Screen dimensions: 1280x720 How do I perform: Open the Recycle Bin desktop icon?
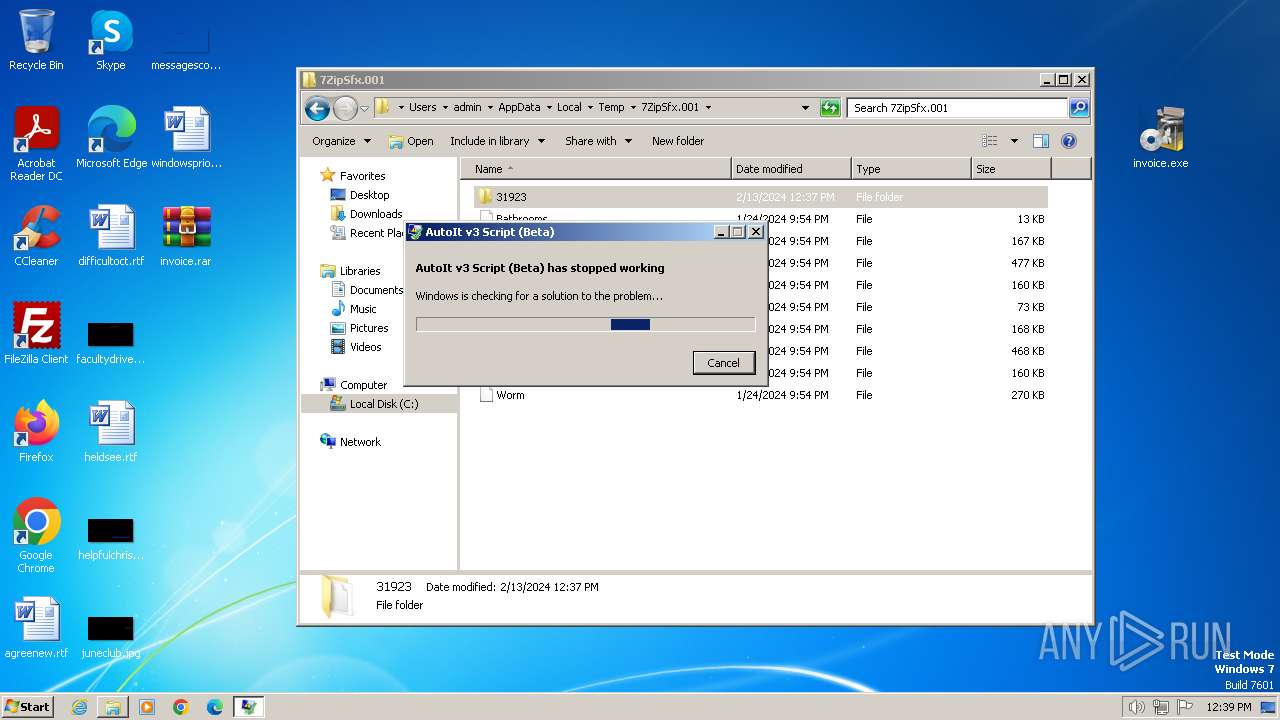[36, 40]
